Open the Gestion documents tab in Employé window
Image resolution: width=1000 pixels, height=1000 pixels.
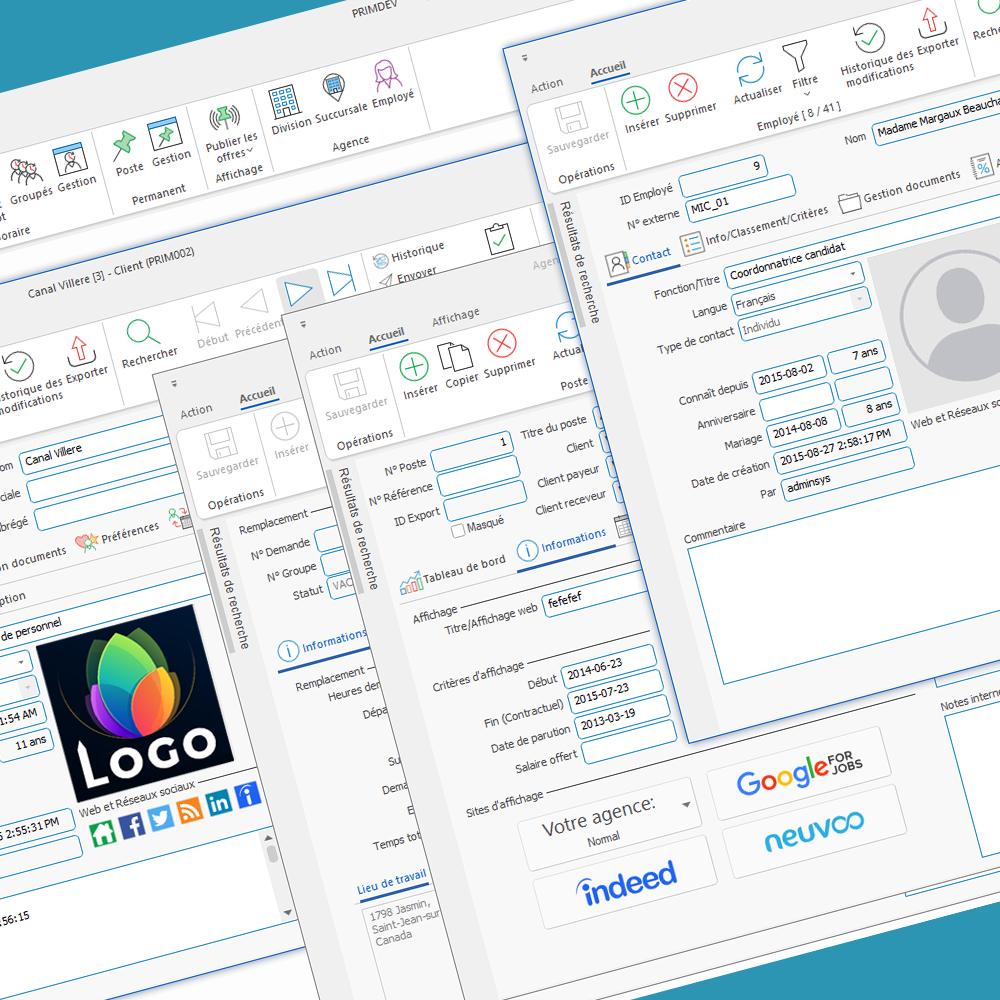tap(899, 190)
